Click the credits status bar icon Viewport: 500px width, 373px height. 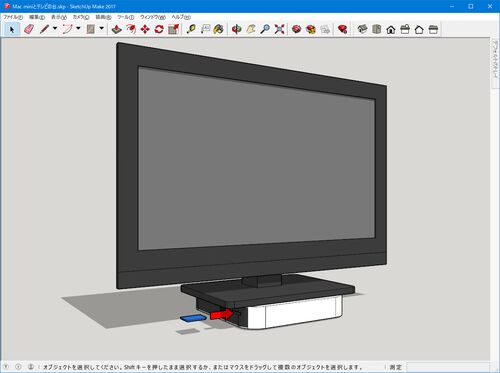(x=18, y=367)
